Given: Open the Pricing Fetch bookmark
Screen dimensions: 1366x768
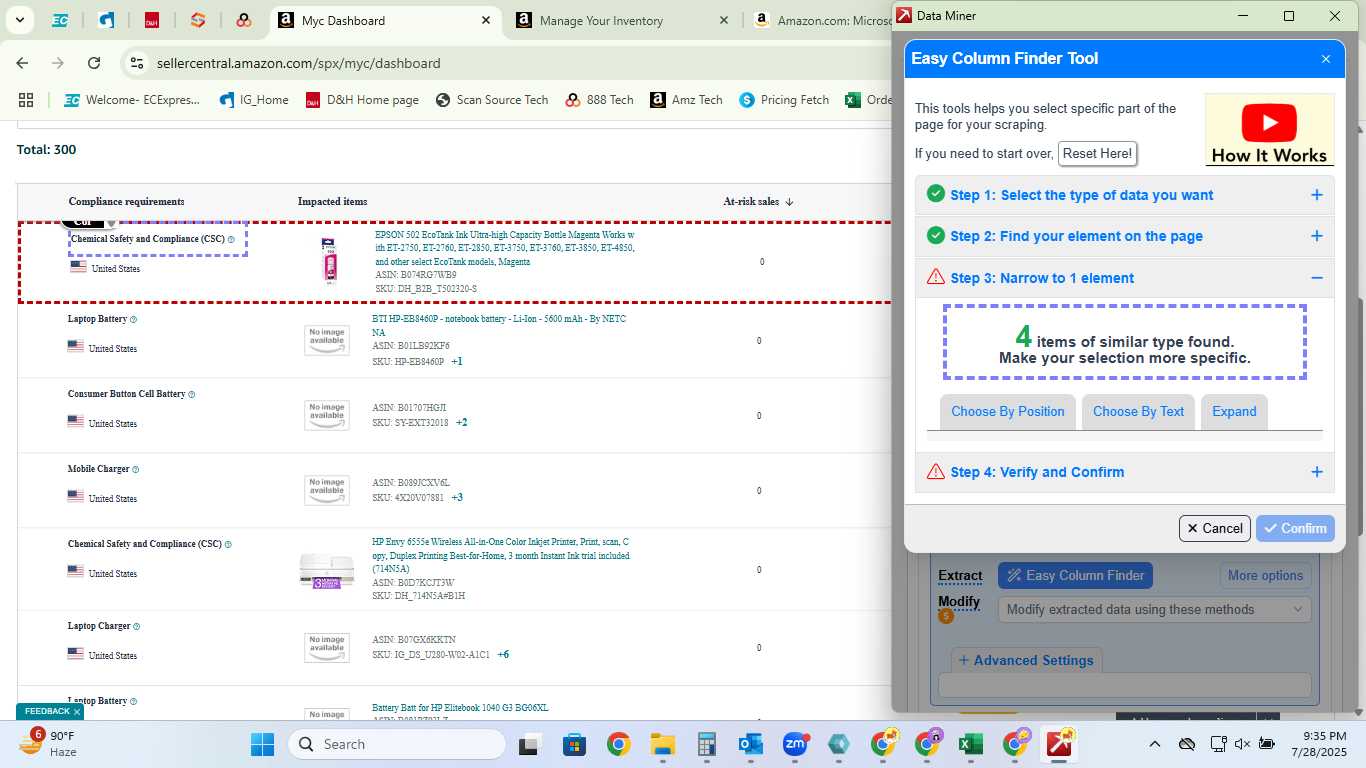Looking at the screenshot, I should coord(784,100).
